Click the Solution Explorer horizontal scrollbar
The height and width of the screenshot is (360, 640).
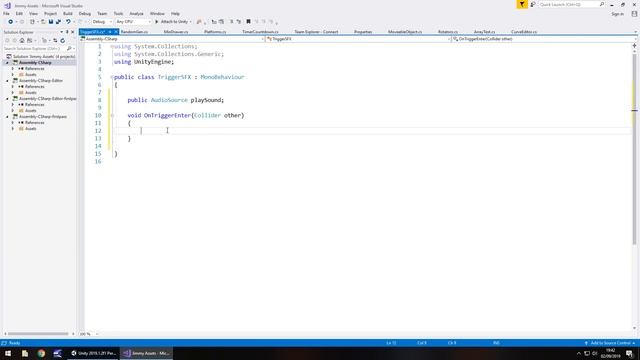click(38, 334)
